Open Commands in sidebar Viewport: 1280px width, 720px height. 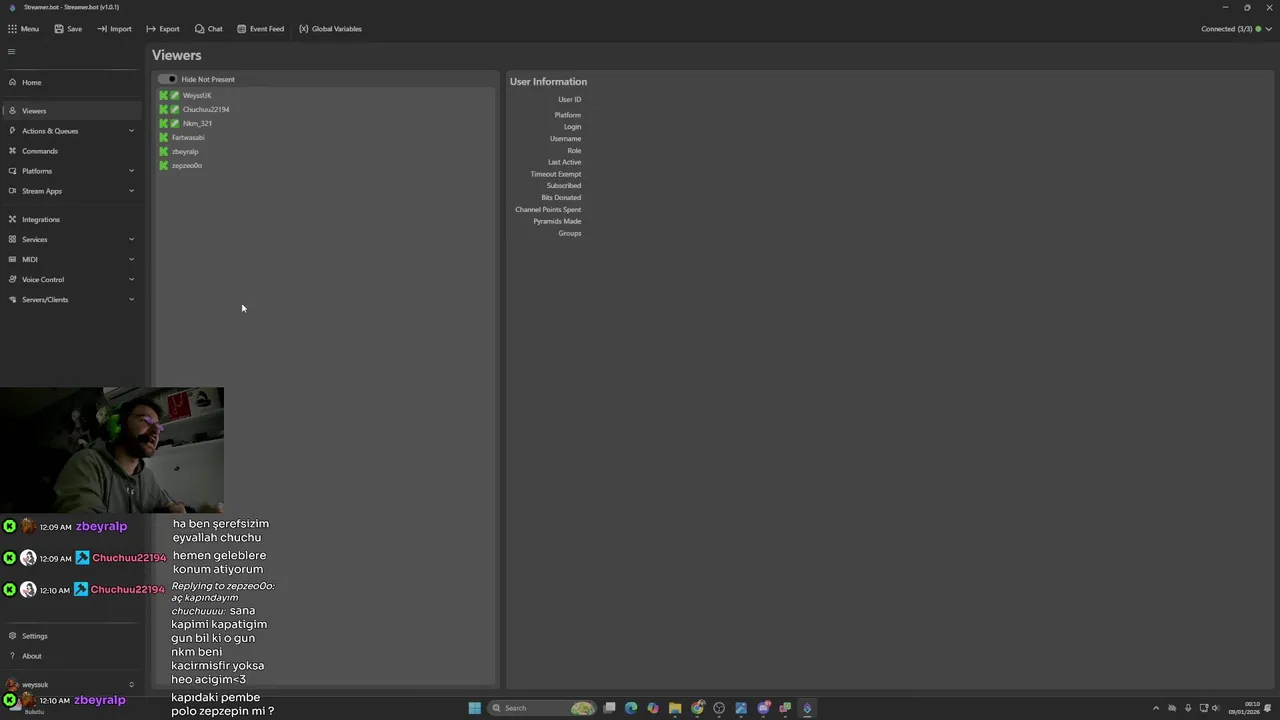[70, 151]
